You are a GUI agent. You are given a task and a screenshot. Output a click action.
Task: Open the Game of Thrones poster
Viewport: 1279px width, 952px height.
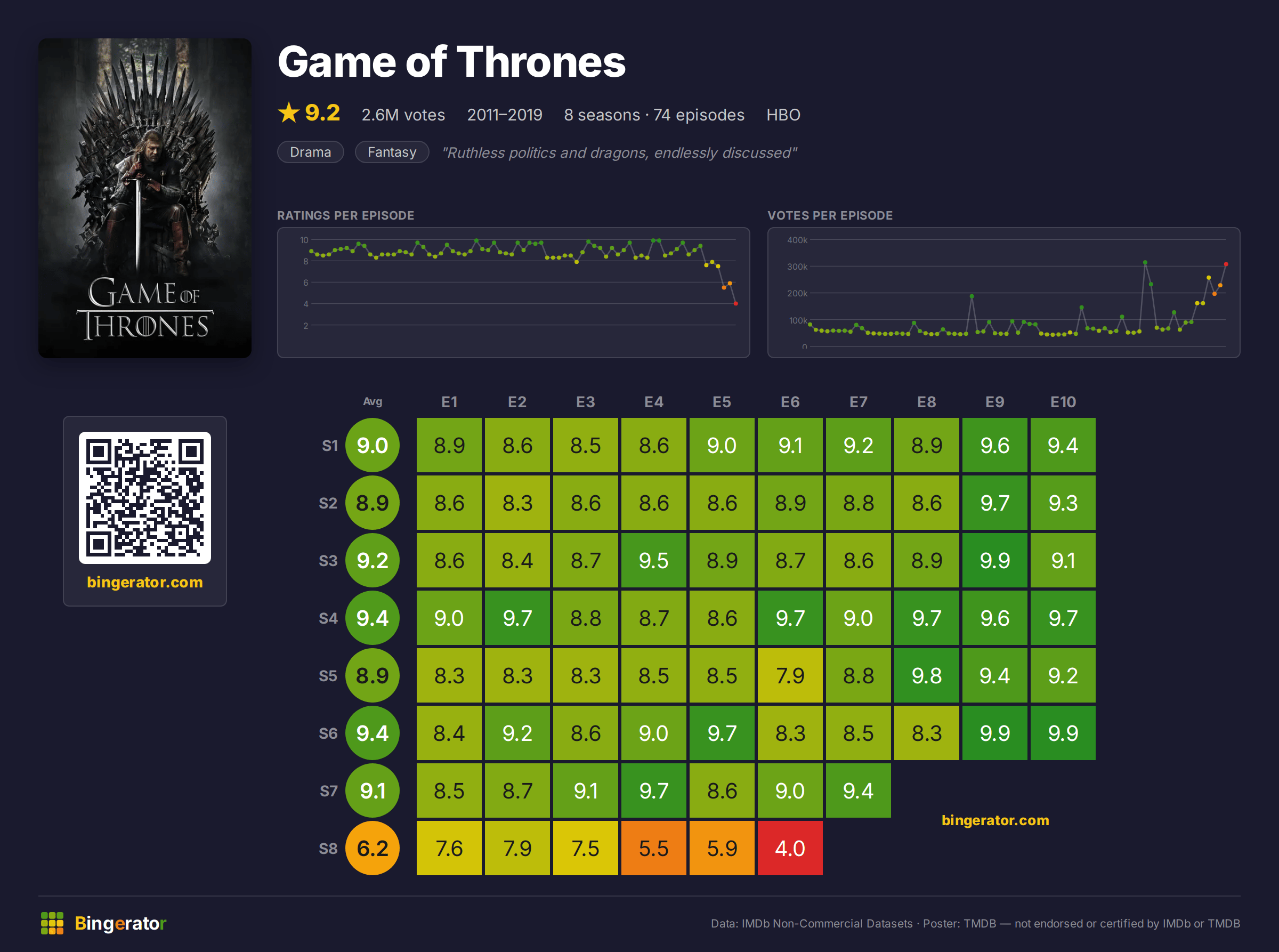(x=144, y=198)
